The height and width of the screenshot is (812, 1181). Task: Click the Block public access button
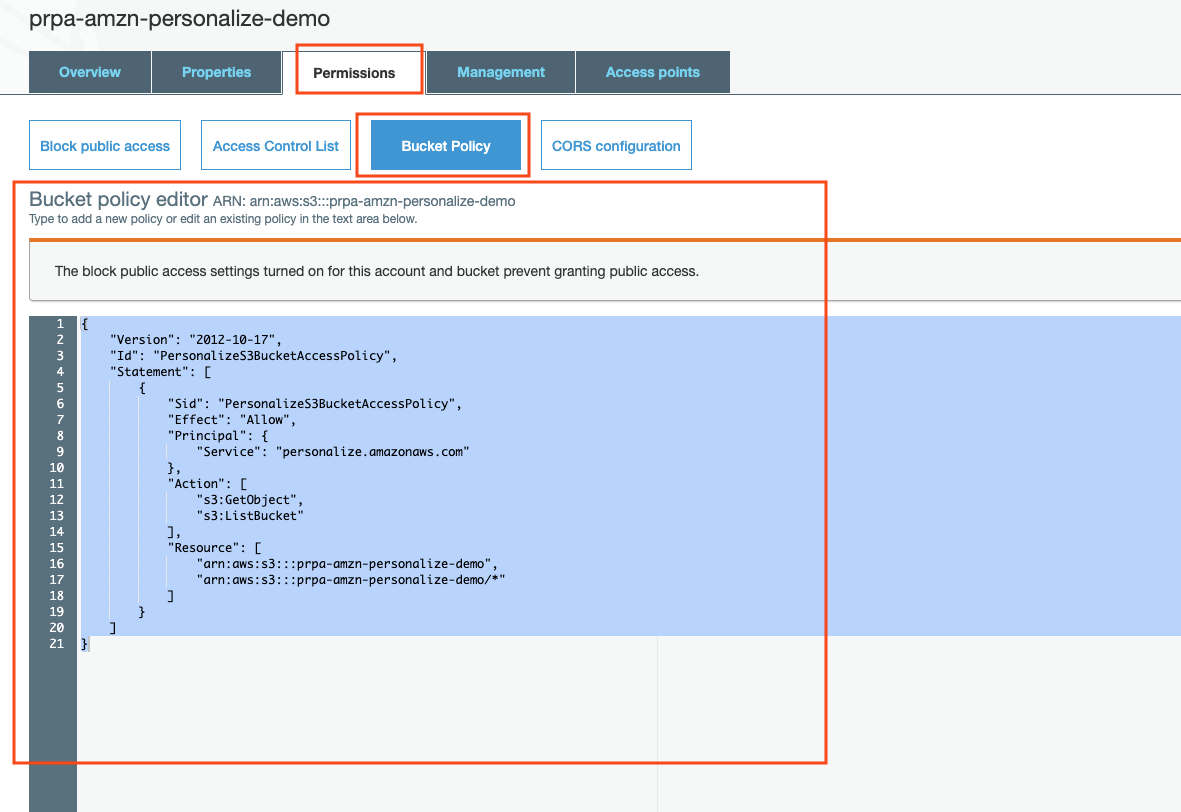105,145
